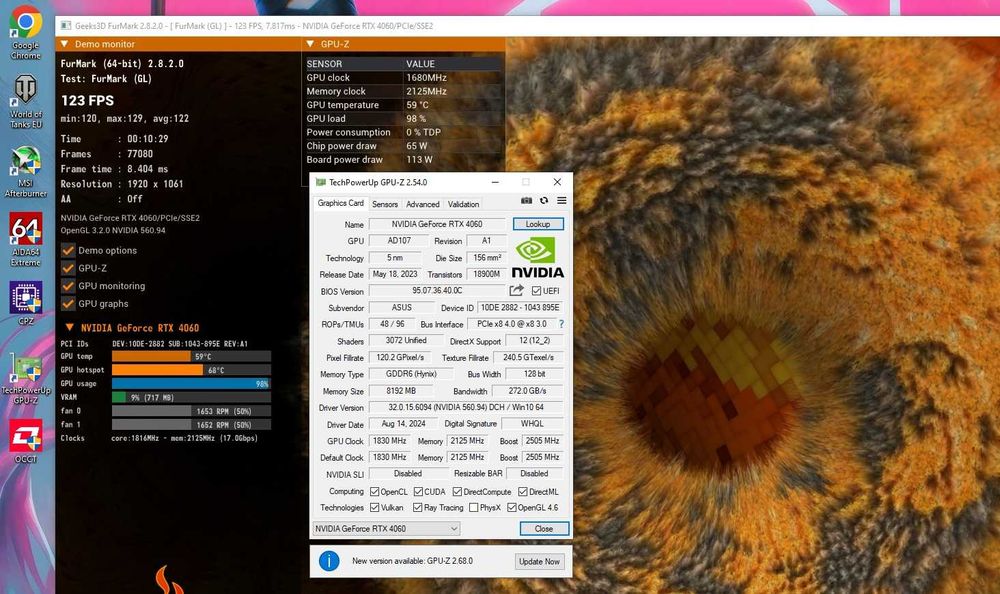Toggle GPU graphs checkbox
The height and width of the screenshot is (594, 1000).
(68, 304)
